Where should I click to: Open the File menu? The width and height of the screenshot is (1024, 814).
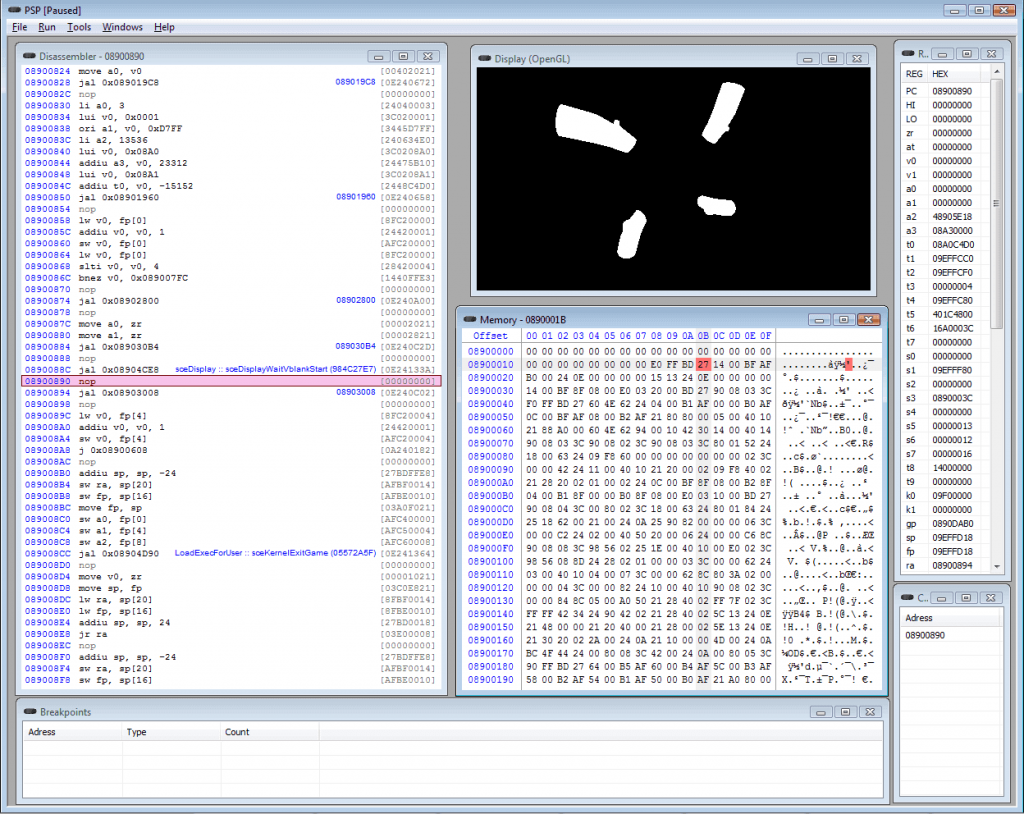[x=20, y=27]
